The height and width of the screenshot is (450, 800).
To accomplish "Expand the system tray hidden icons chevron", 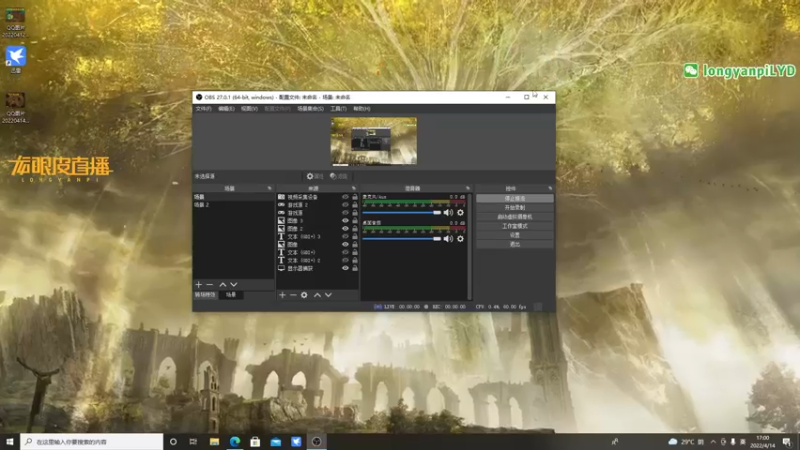I will 713,442.
